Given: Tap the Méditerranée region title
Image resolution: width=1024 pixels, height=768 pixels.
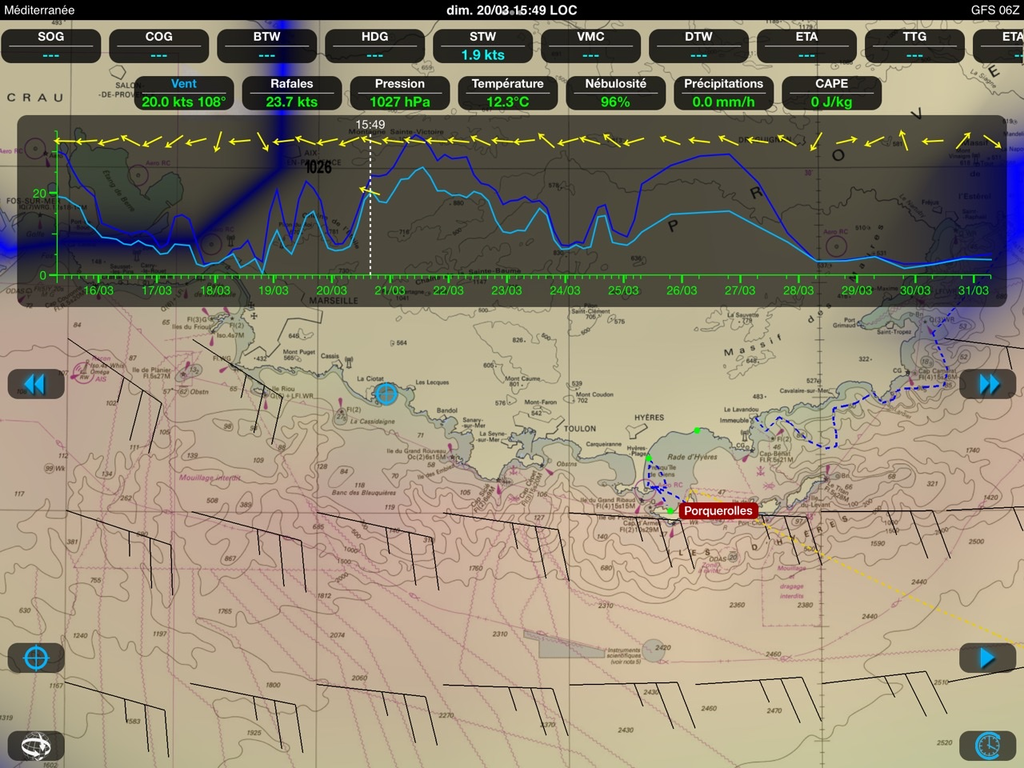Looking at the screenshot, I should [x=39, y=10].
